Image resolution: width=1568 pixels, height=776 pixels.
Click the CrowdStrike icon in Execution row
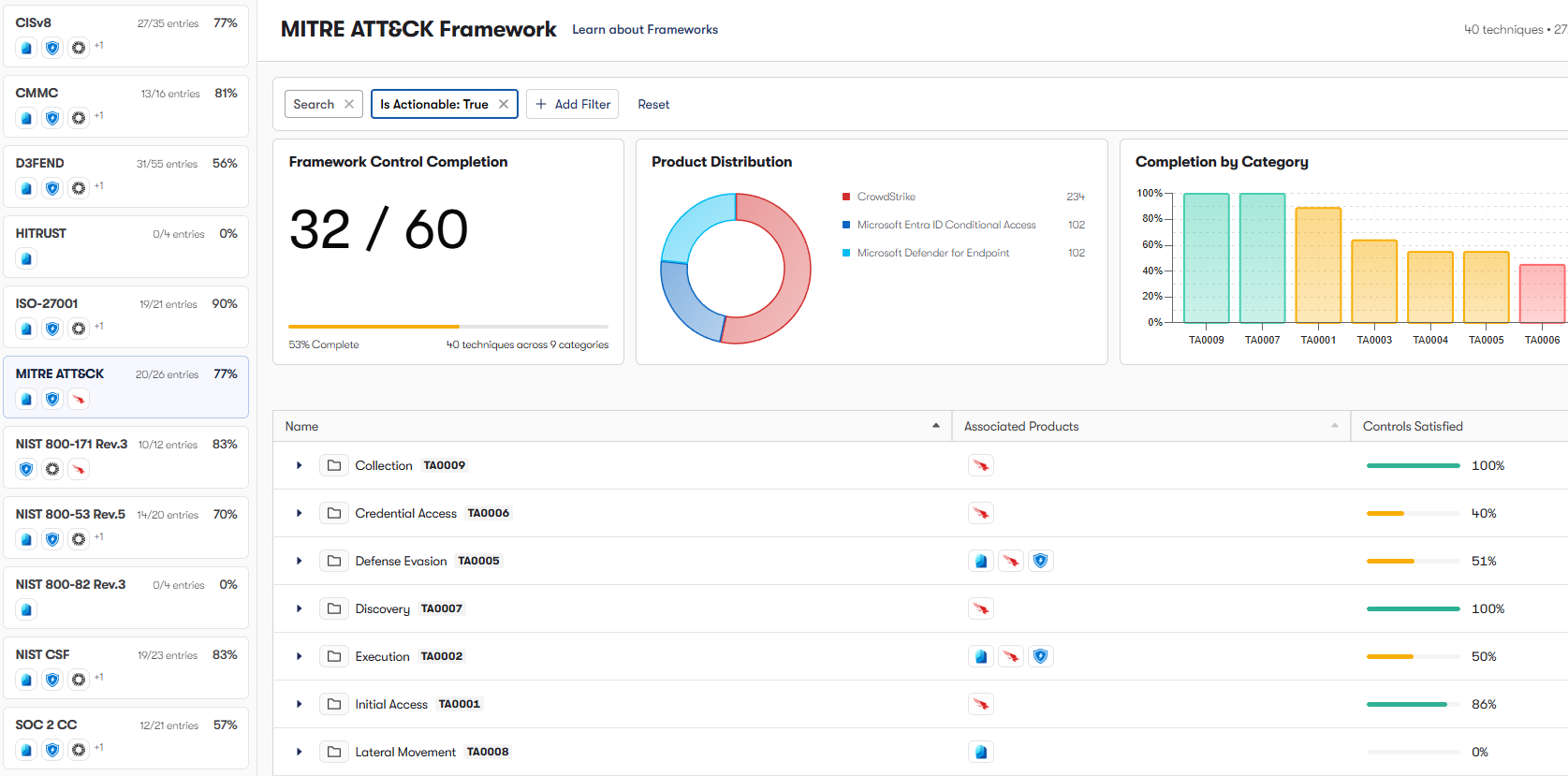click(1011, 656)
